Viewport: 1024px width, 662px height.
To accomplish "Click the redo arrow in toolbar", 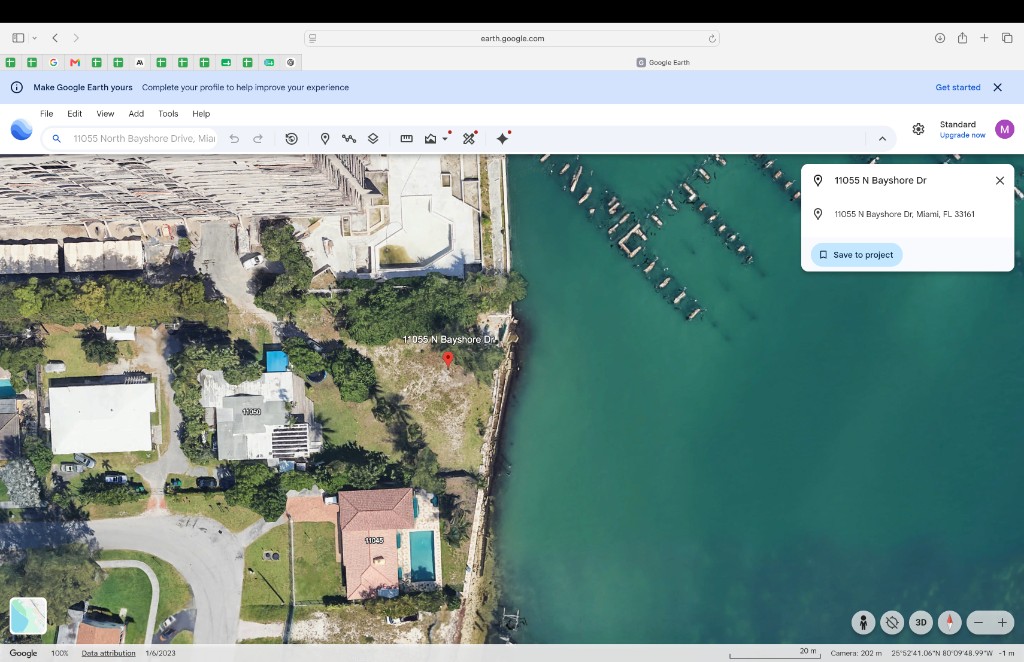I will (258, 138).
